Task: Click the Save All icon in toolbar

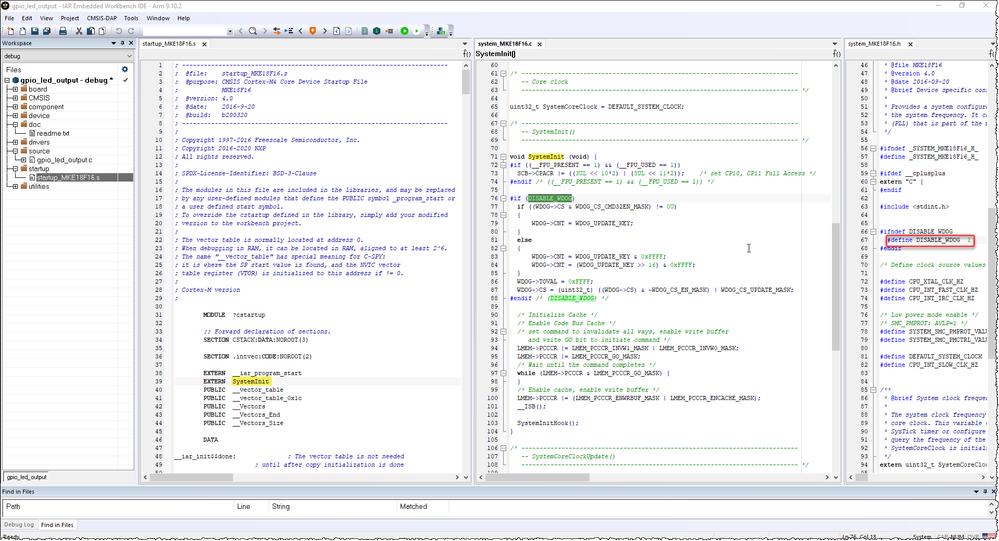Action: (x=48, y=31)
